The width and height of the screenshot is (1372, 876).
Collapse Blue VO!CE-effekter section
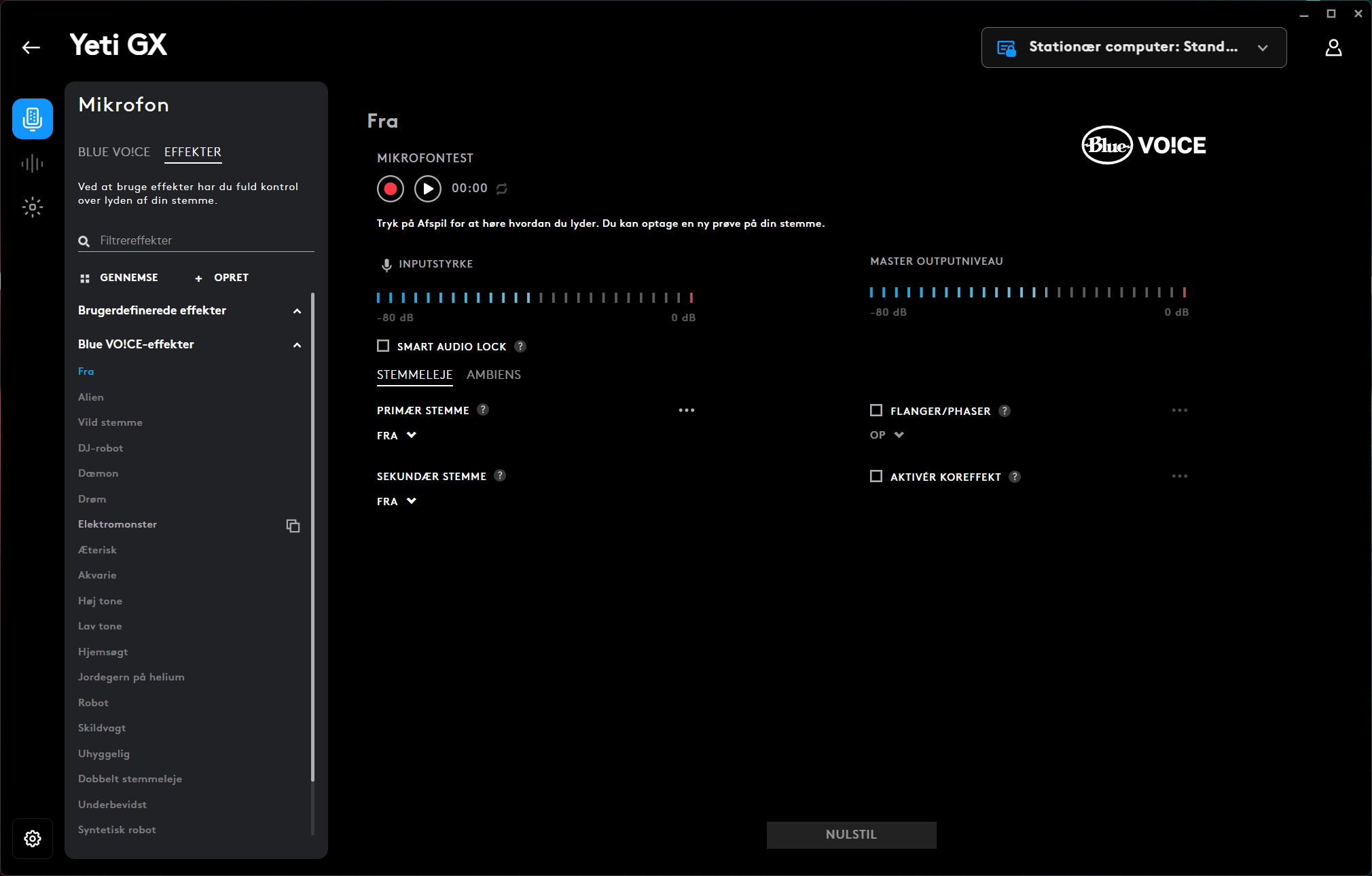pos(297,345)
